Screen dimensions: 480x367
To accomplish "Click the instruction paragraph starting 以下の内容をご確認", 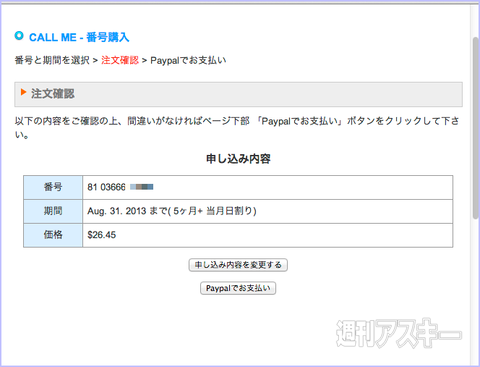I will (x=237, y=128).
